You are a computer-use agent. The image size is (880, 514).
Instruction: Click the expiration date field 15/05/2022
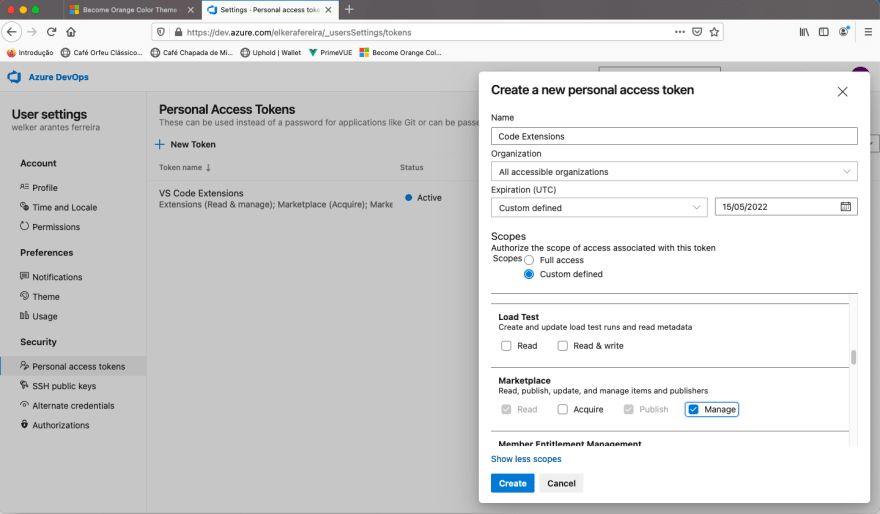coord(786,206)
